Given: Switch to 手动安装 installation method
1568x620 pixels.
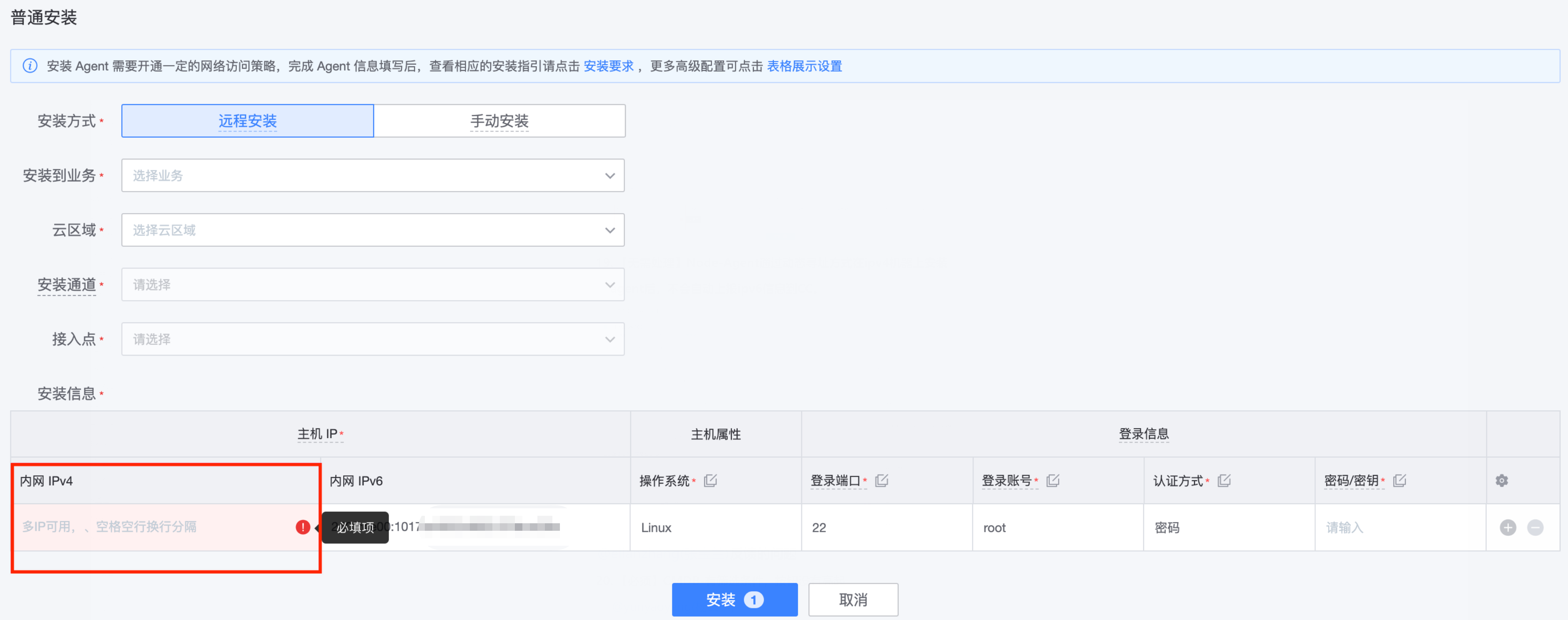Looking at the screenshot, I should tap(499, 120).
